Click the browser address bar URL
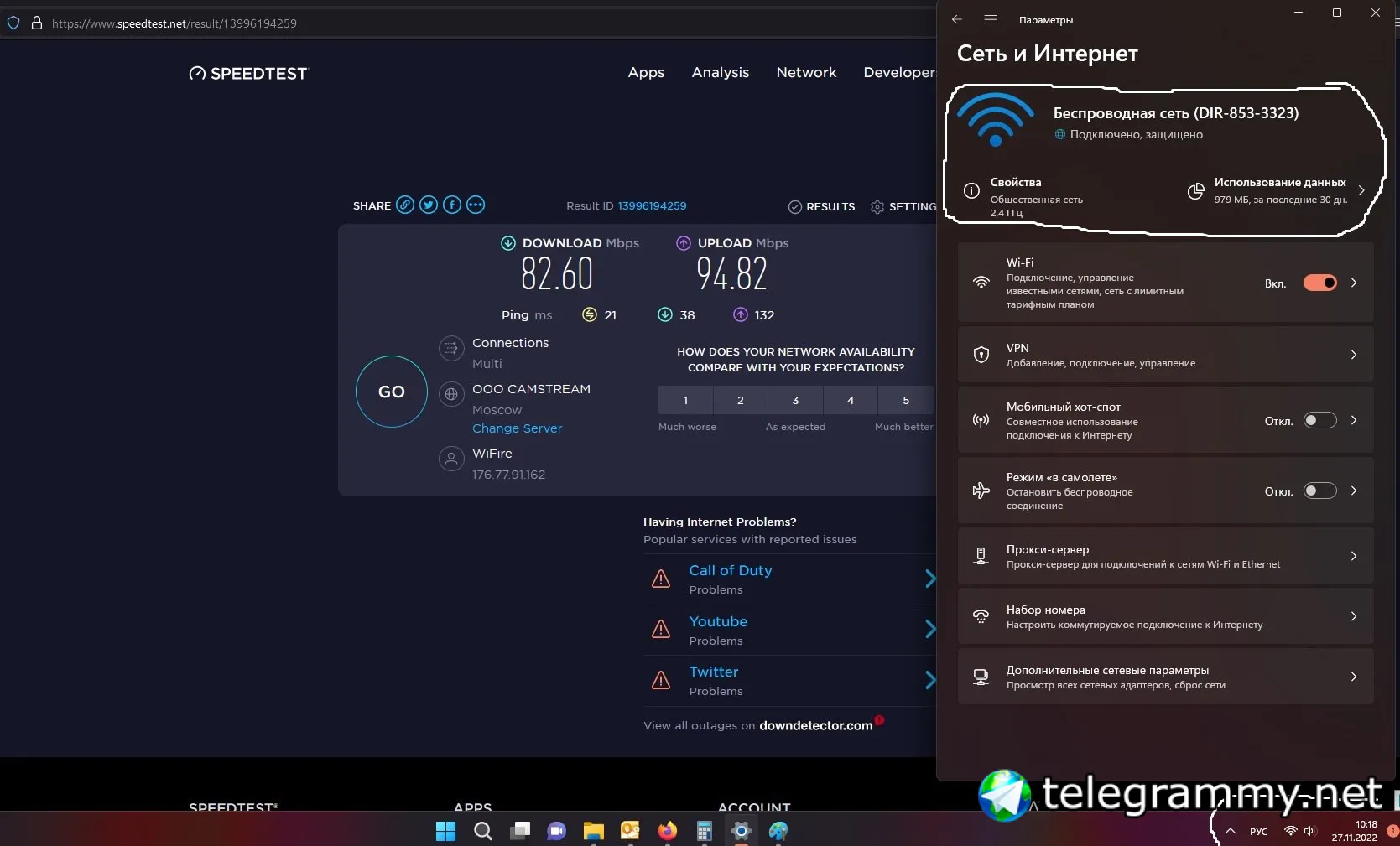Viewport: 1400px width, 846px height. [174, 23]
